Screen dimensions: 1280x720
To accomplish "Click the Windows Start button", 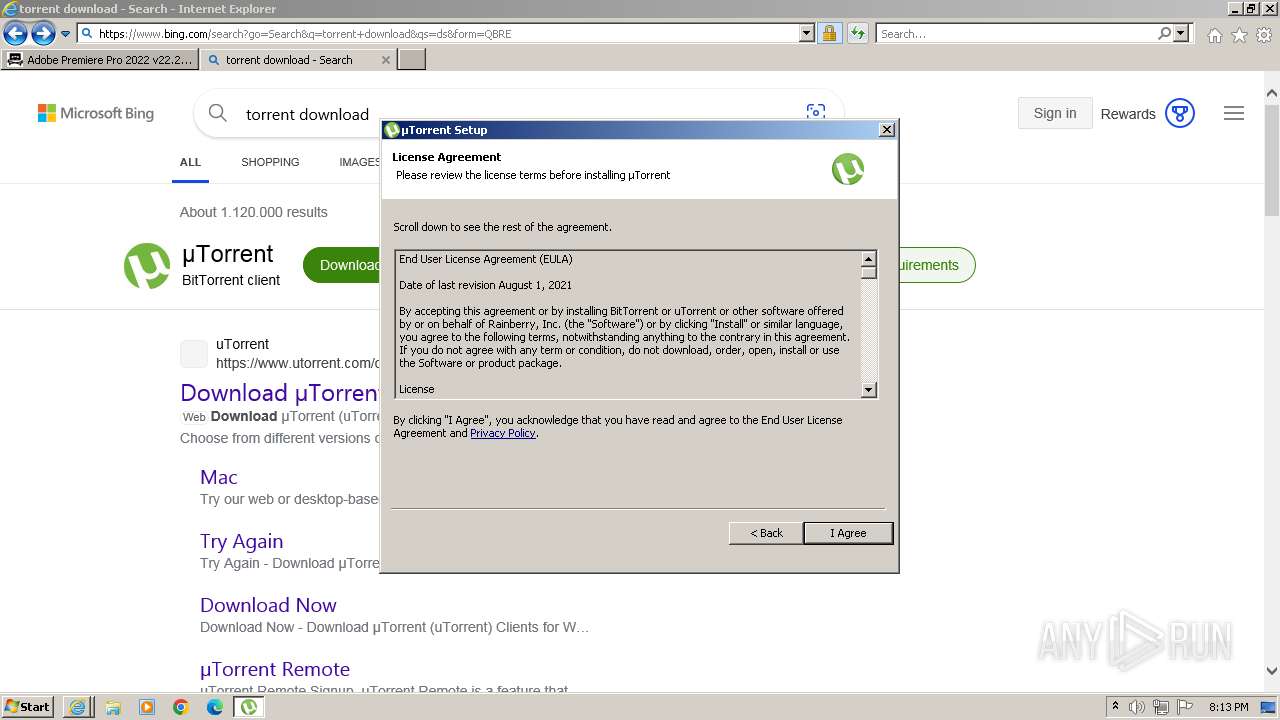I will tap(28, 707).
